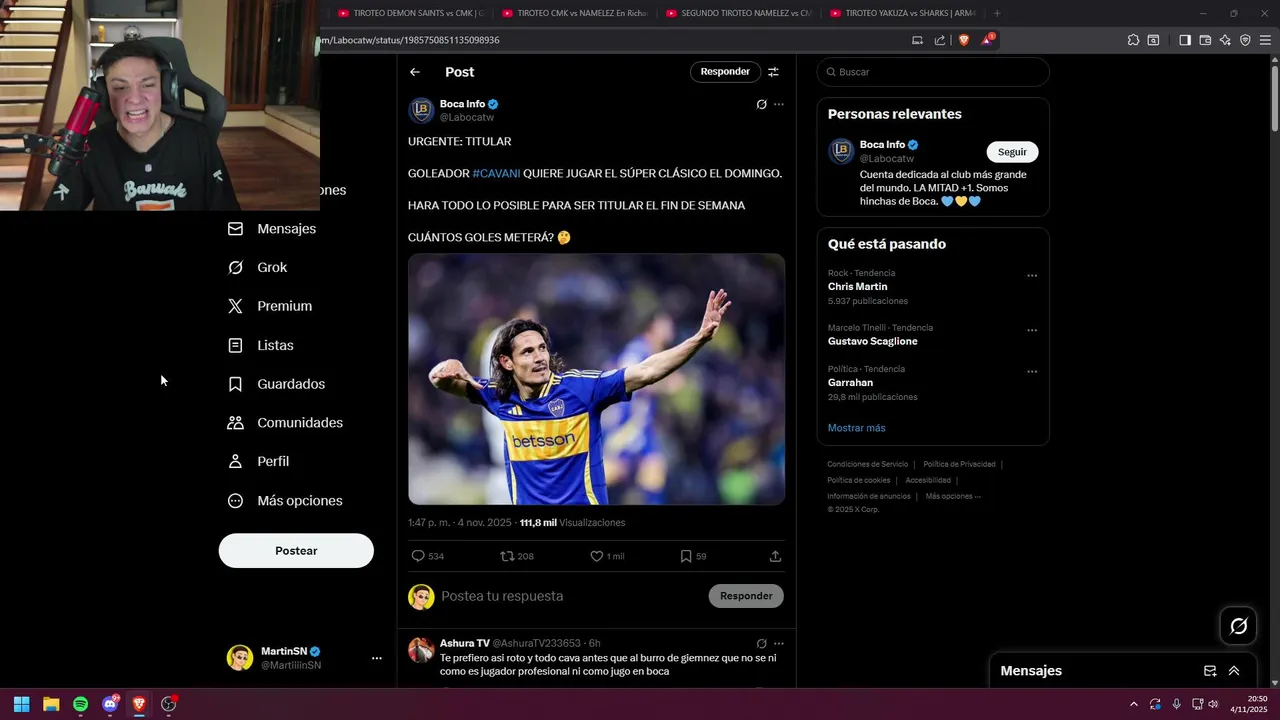Open the Garrahan trend

(850, 383)
